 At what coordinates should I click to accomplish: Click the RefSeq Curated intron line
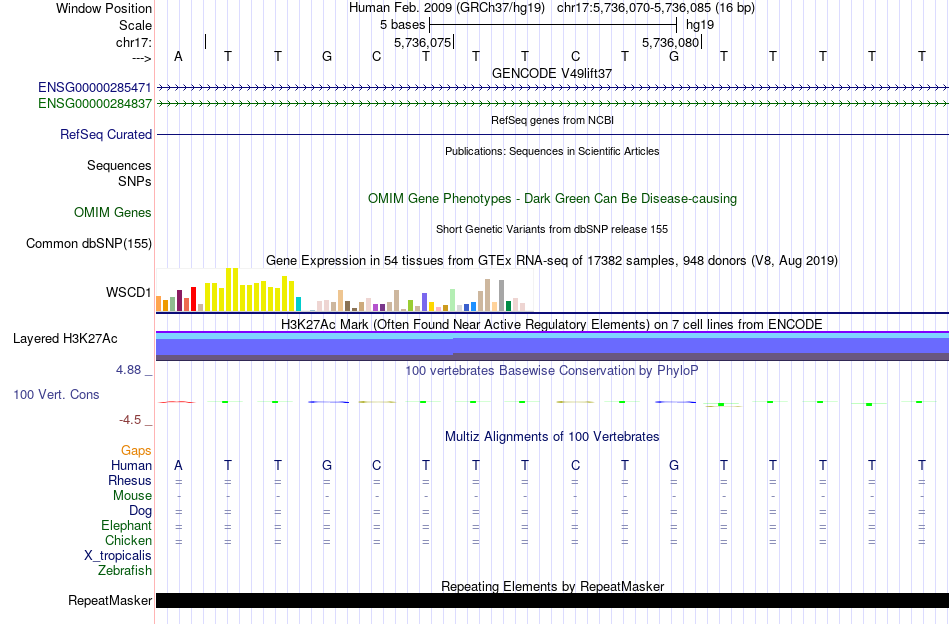coord(553,134)
